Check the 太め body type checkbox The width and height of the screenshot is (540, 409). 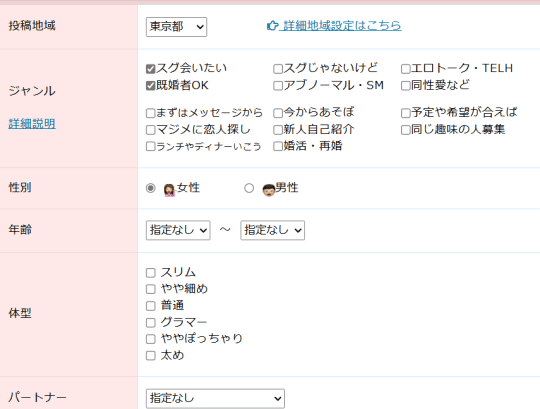(150, 355)
